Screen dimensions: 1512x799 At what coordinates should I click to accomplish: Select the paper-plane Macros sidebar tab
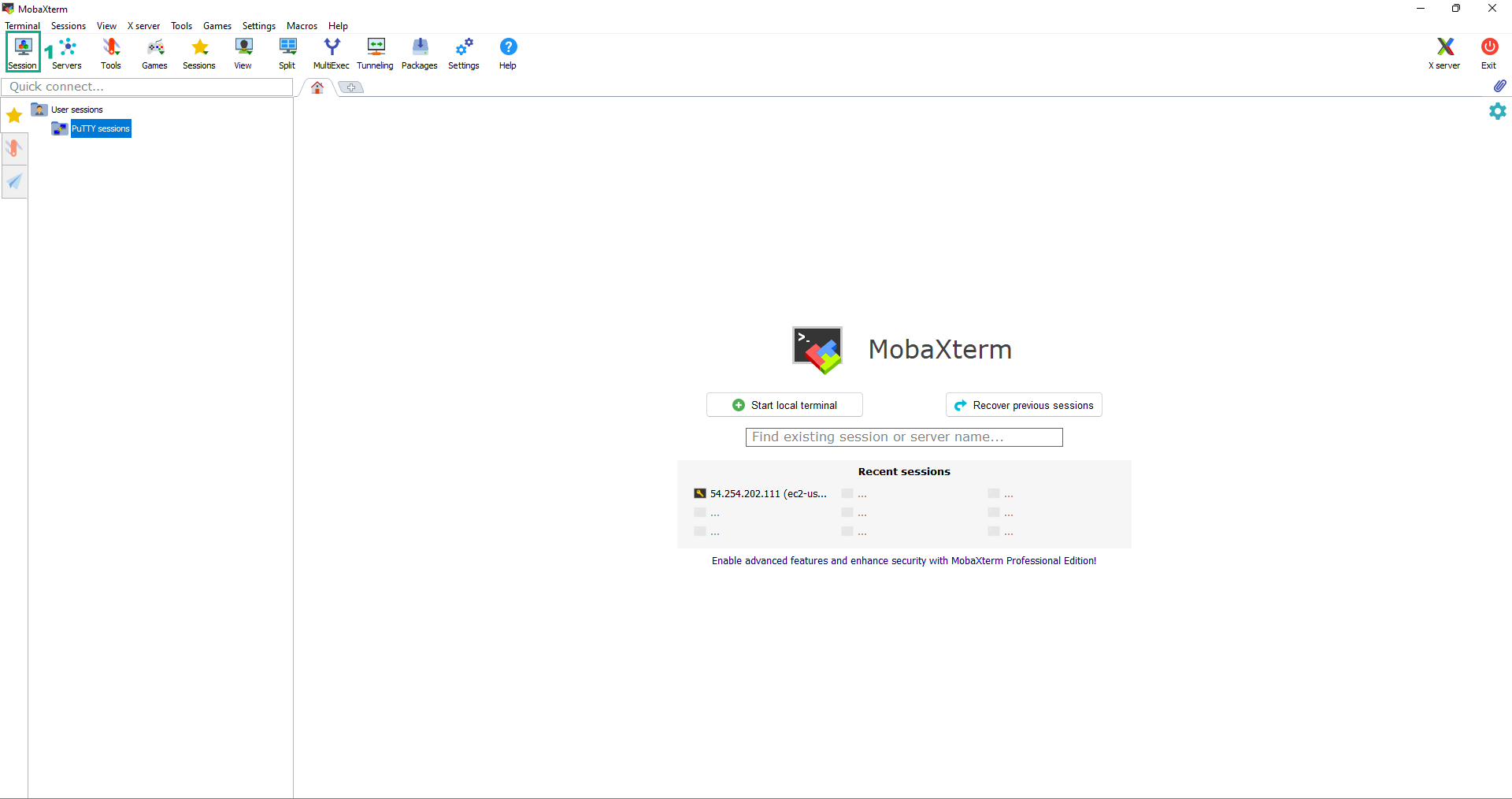[x=14, y=182]
